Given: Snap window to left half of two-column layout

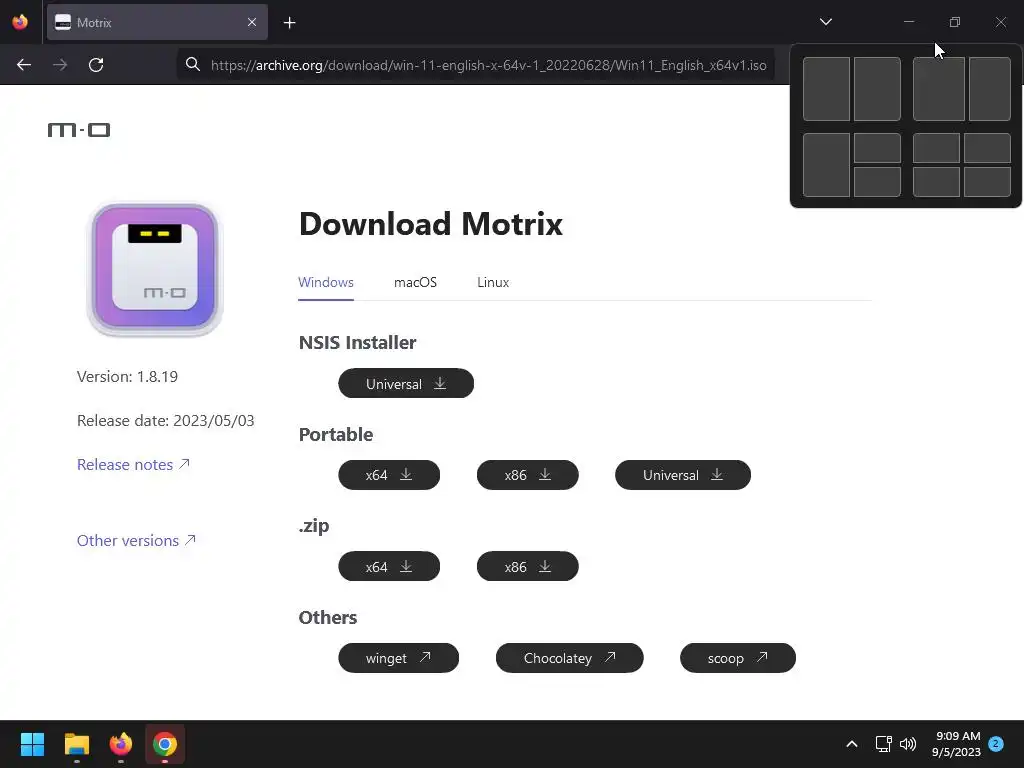Looking at the screenshot, I should click(826, 89).
